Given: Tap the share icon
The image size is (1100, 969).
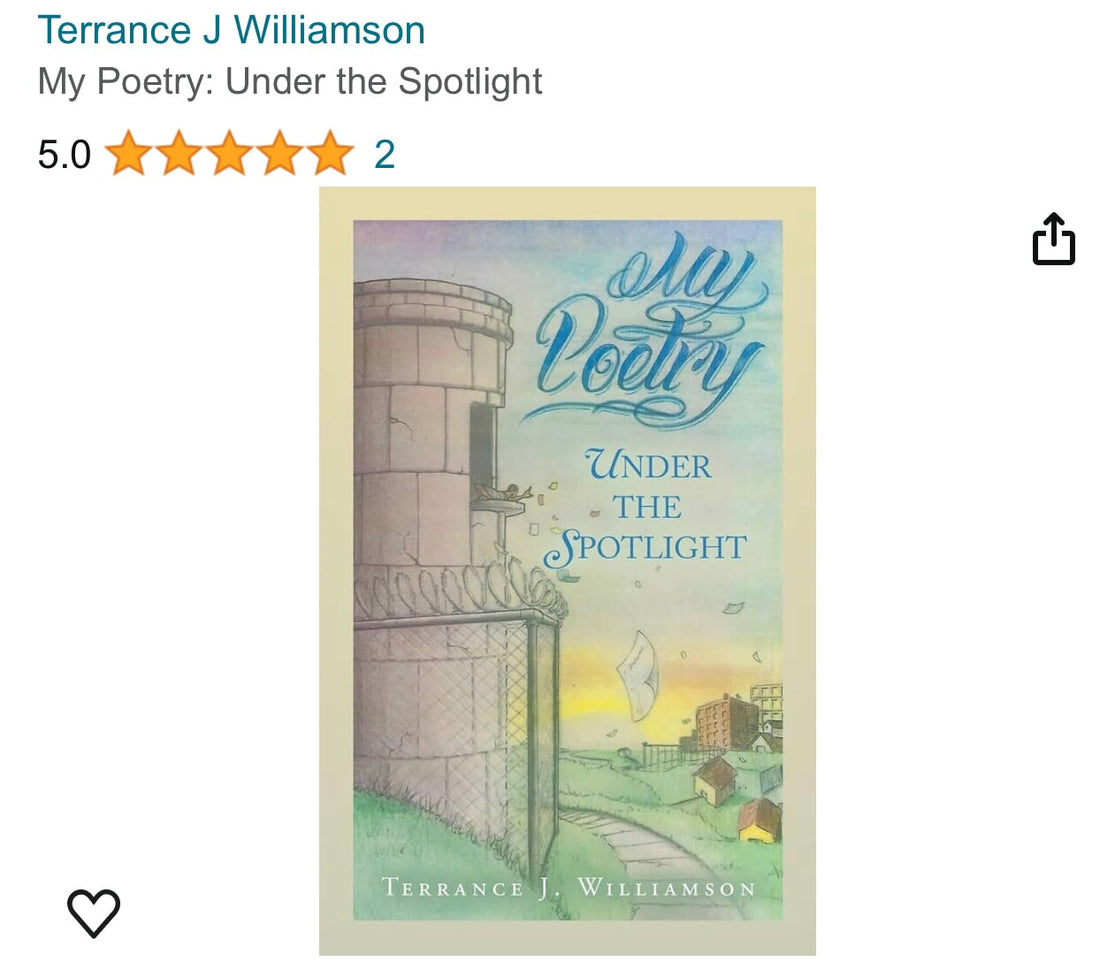Looking at the screenshot, I should (x=1053, y=240).
